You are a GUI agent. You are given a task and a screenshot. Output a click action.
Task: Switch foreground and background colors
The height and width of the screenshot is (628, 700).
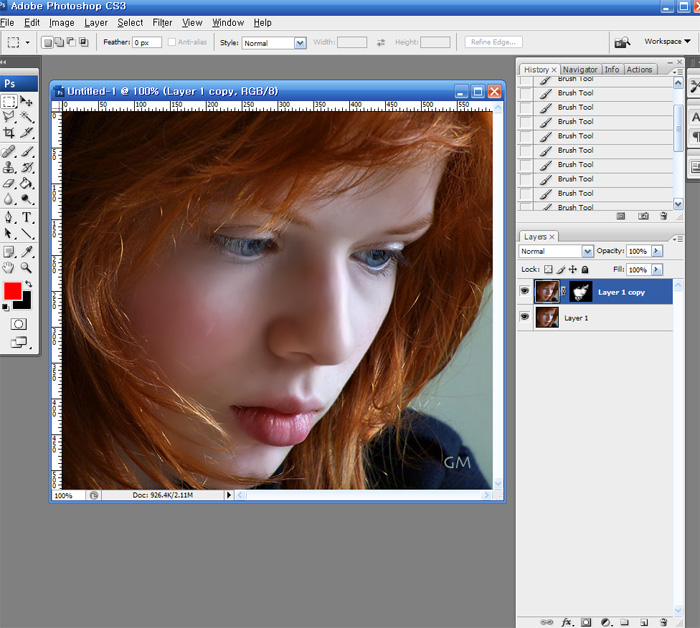click(29, 283)
